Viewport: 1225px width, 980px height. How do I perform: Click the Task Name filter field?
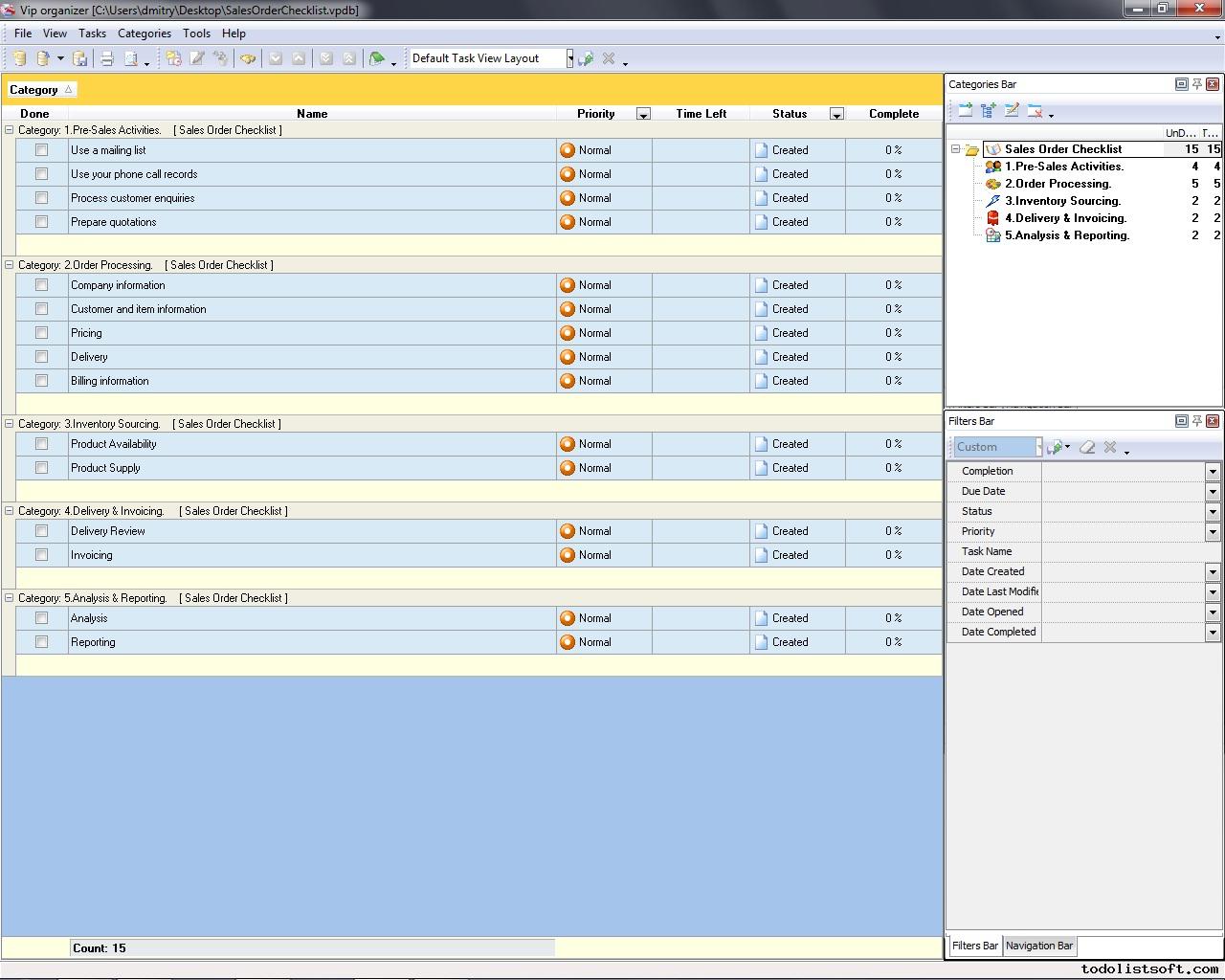click(1129, 552)
